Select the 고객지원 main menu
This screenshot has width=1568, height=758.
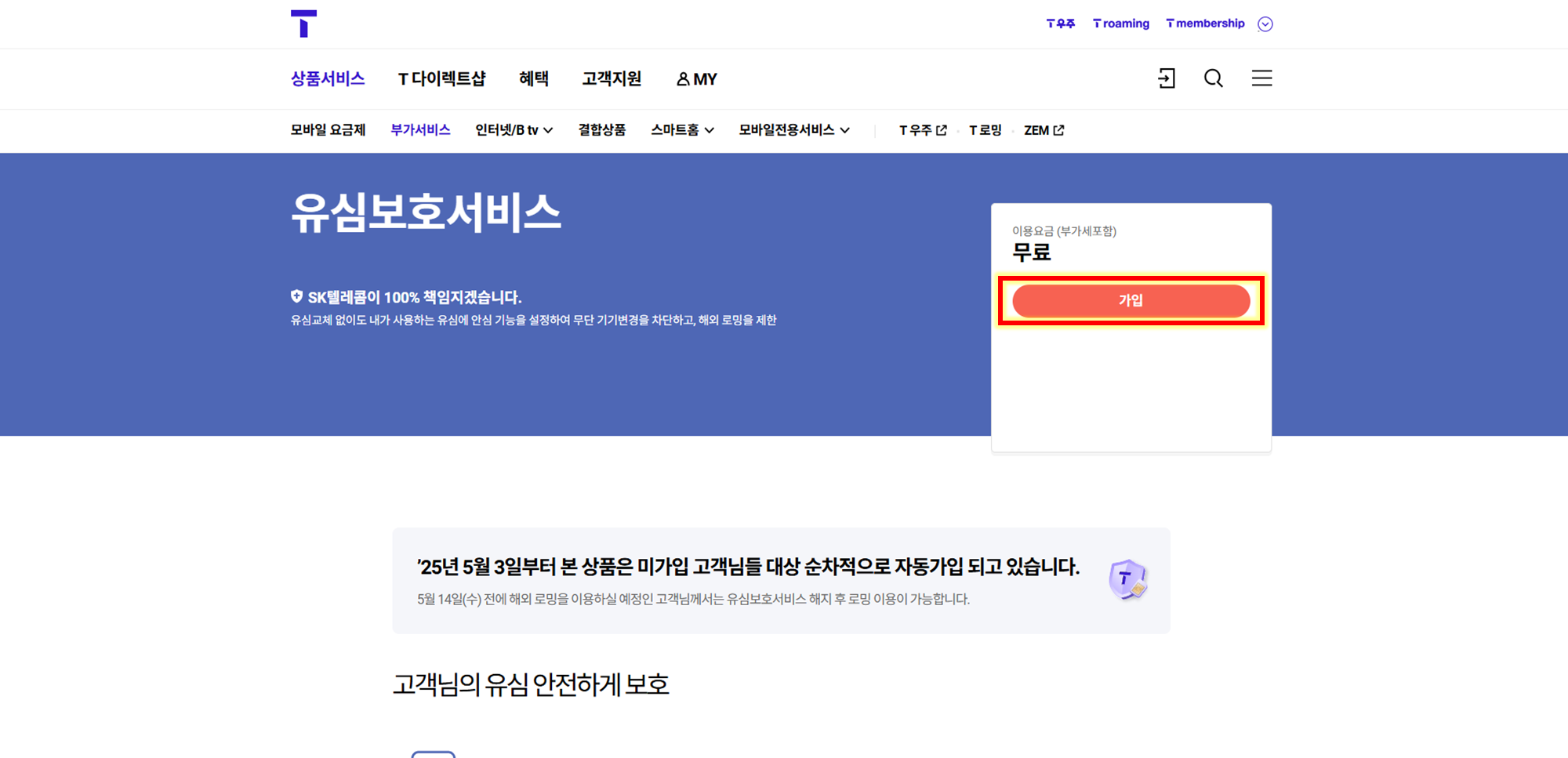pyautogui.click(x=612, y=78)
